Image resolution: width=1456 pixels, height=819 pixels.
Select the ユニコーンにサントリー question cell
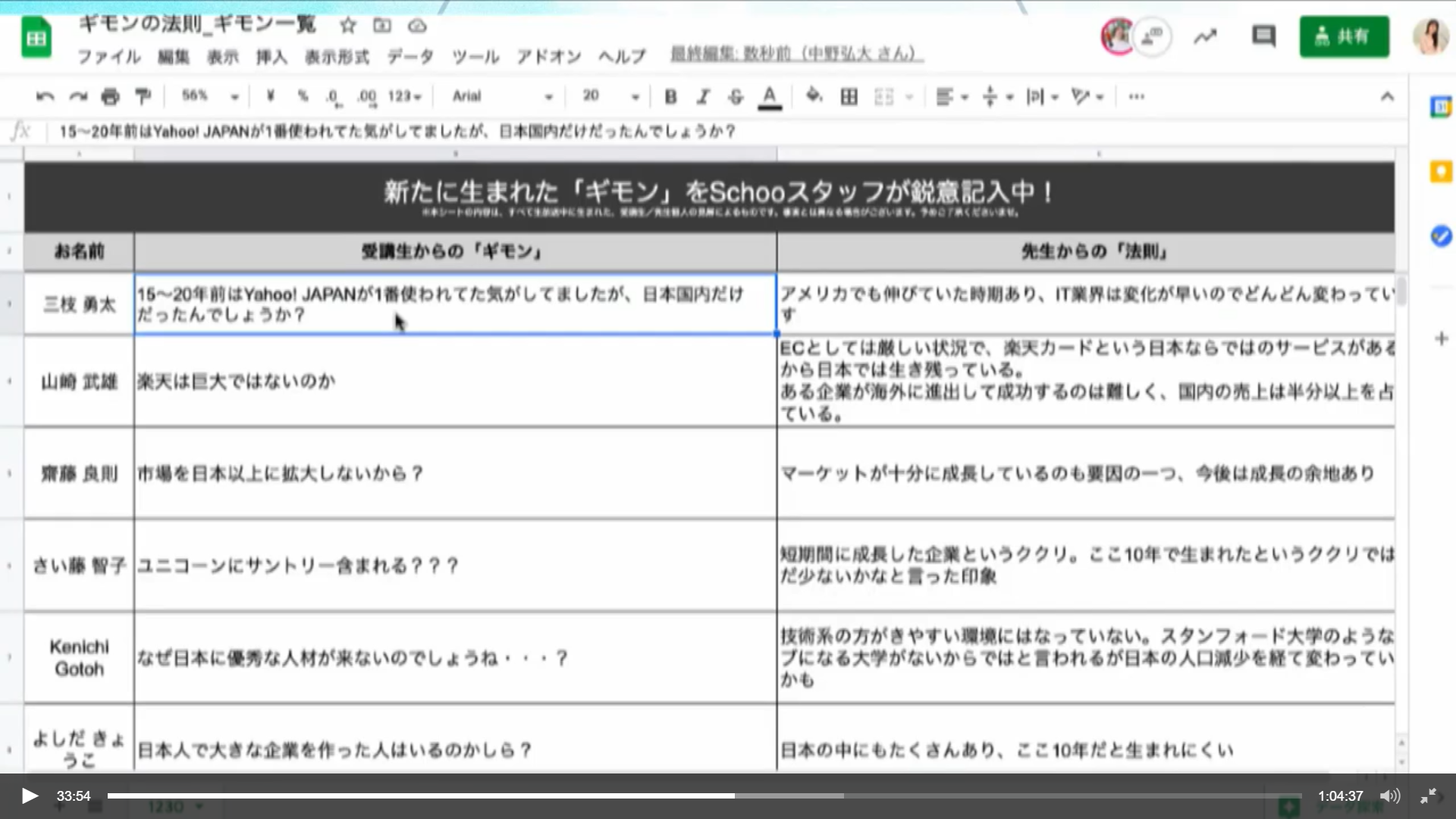455,566
